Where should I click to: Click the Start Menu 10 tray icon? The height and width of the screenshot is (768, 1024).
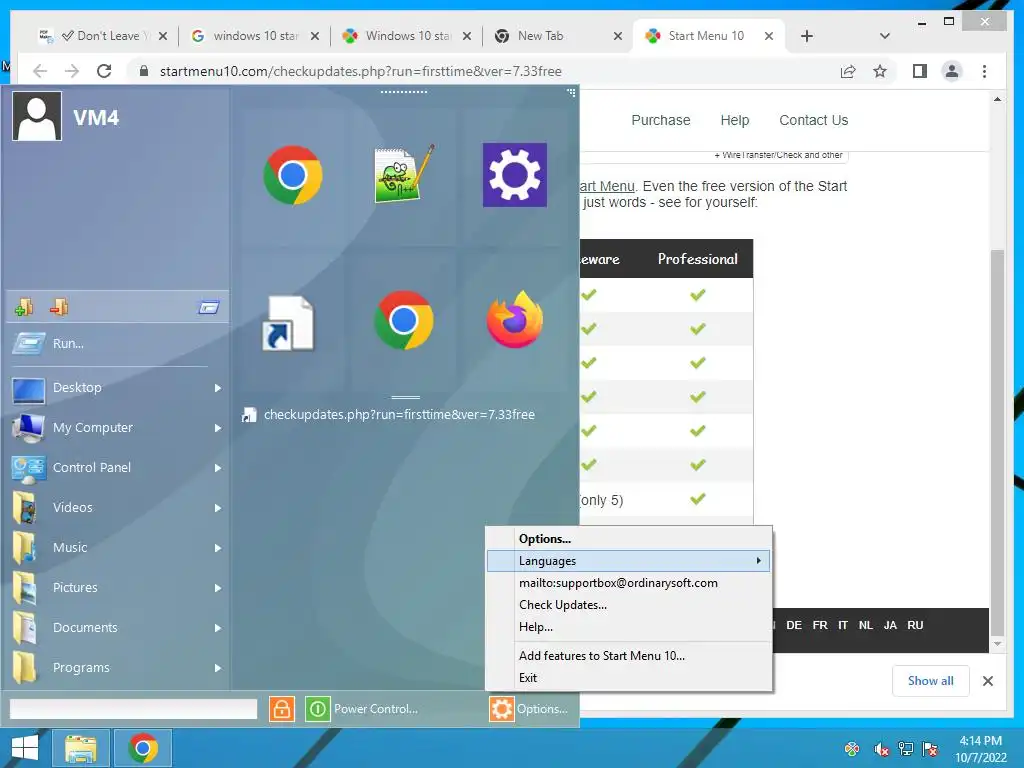852,749
